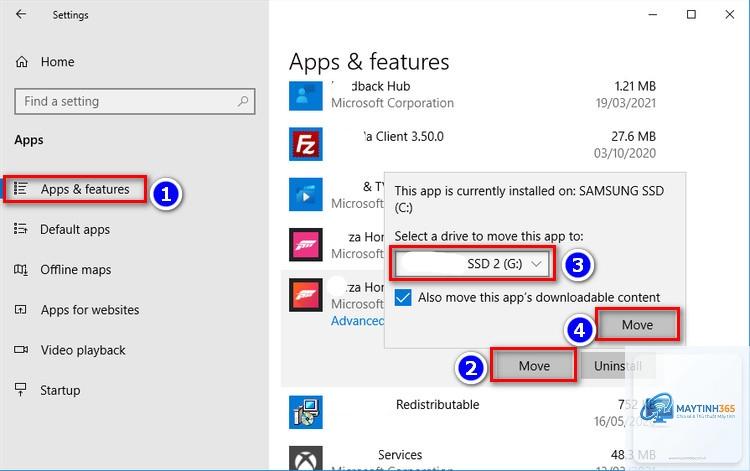Click Microsoft Corporation under Feedback Hub
The width and height of the screenshot is (750, 471).
(392, 103)
